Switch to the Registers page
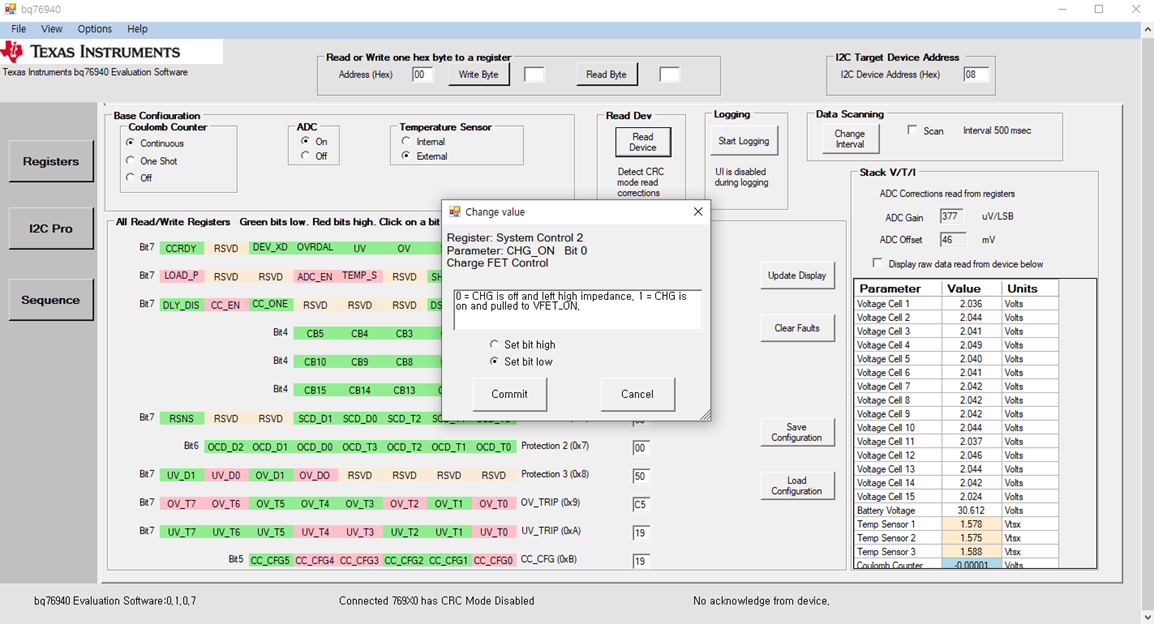Image resolution: width=1154 pixels, height=624 pixels. [x=51, y=161]
